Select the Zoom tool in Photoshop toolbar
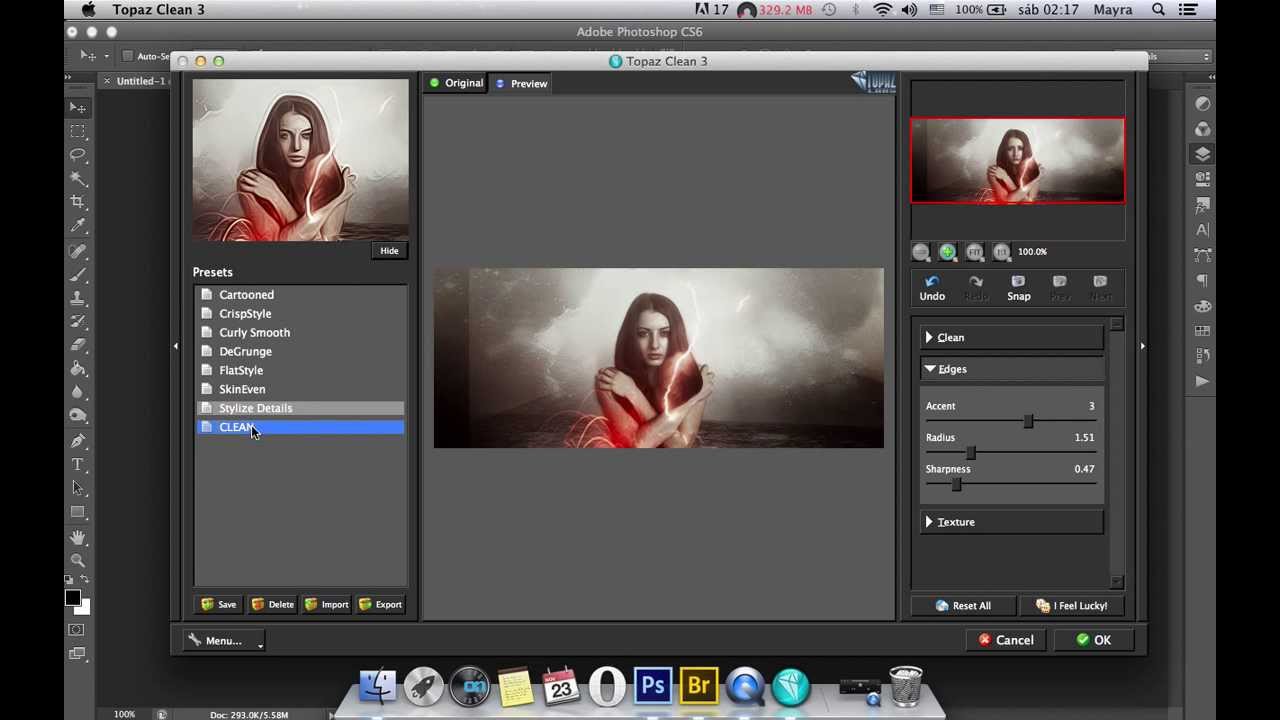 click(78, 561)
